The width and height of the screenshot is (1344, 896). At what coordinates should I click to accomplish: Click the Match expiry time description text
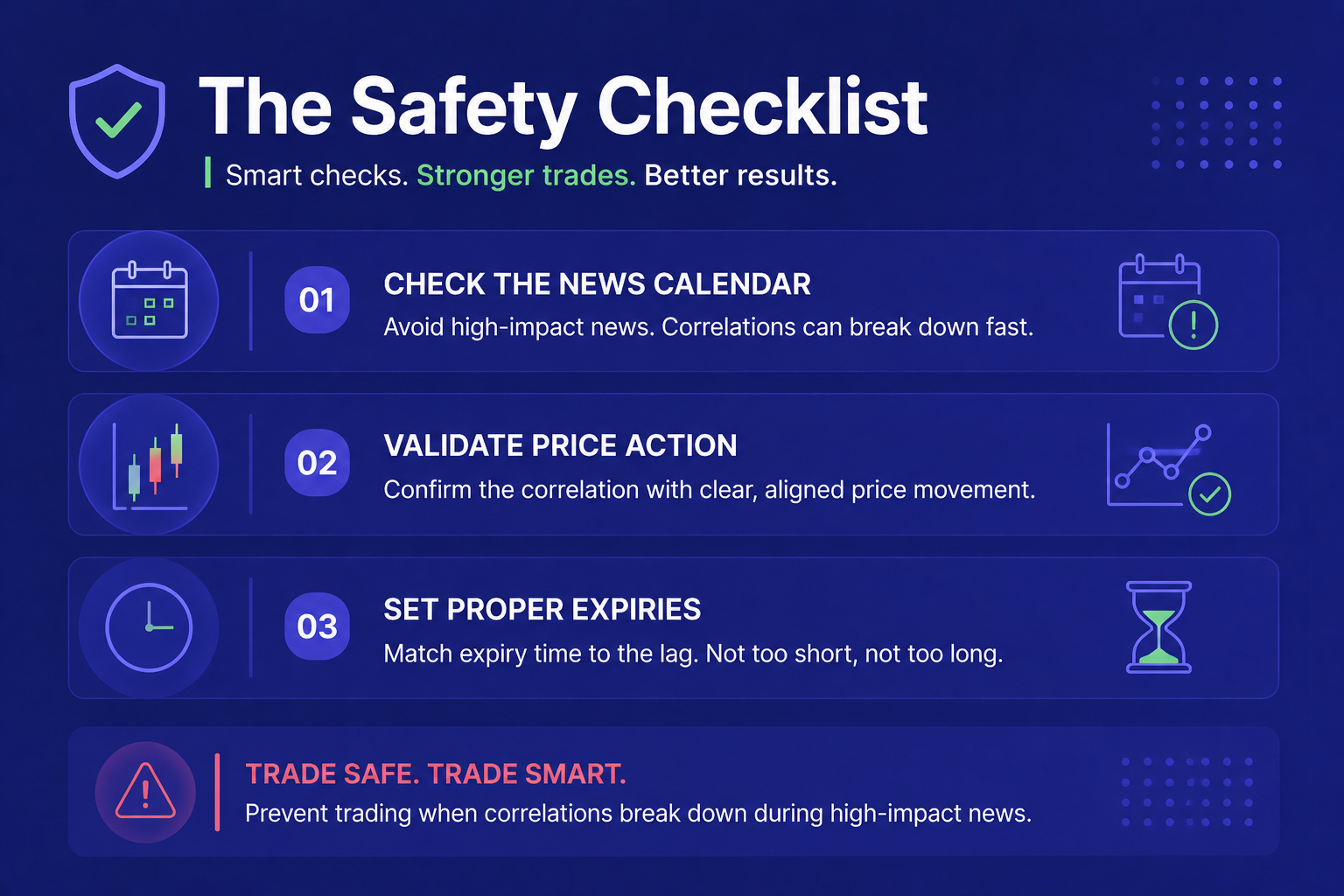tap(693, 654)
